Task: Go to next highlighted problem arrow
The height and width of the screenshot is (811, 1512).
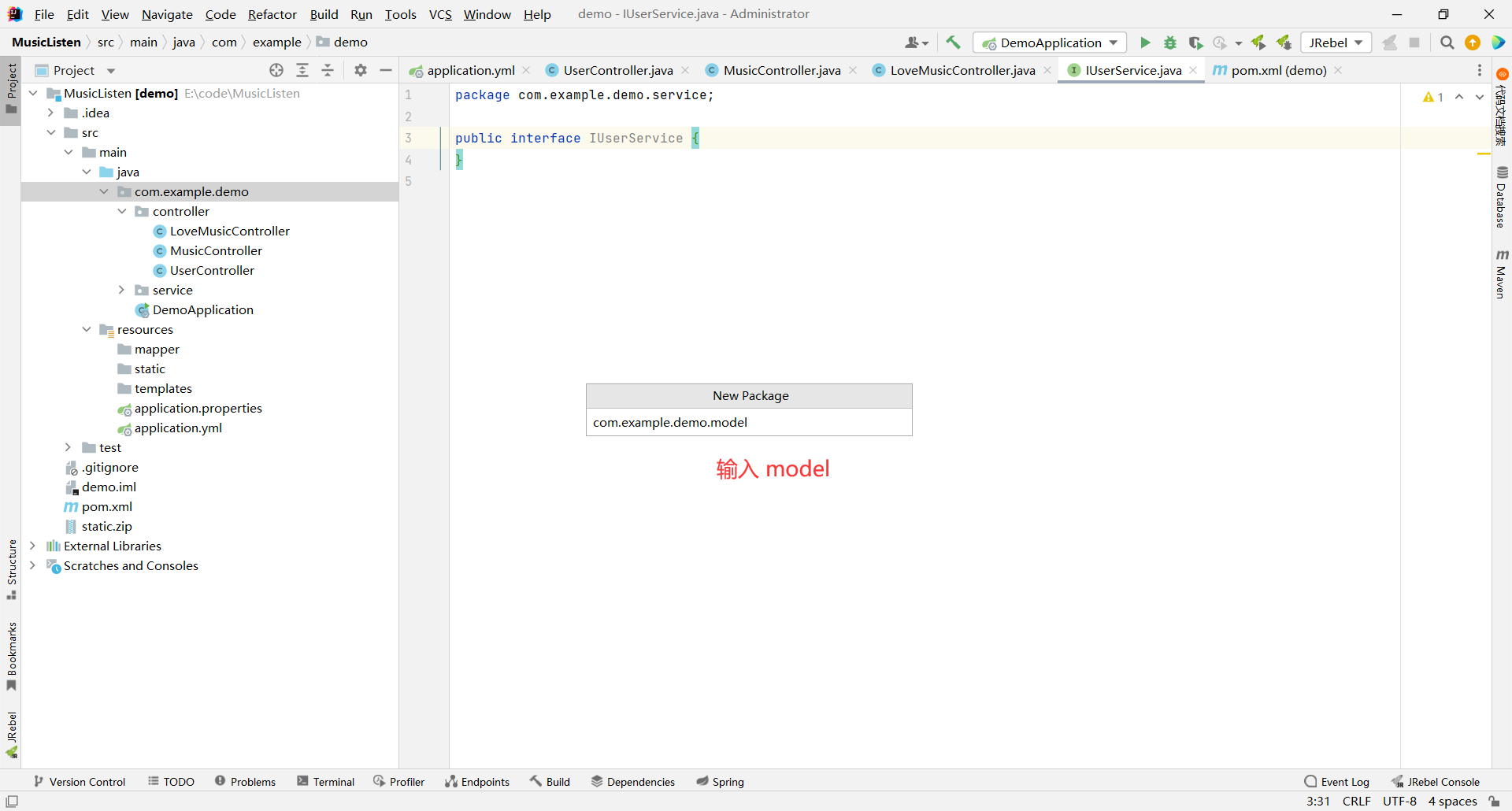Action: [x=1480, y=97]
